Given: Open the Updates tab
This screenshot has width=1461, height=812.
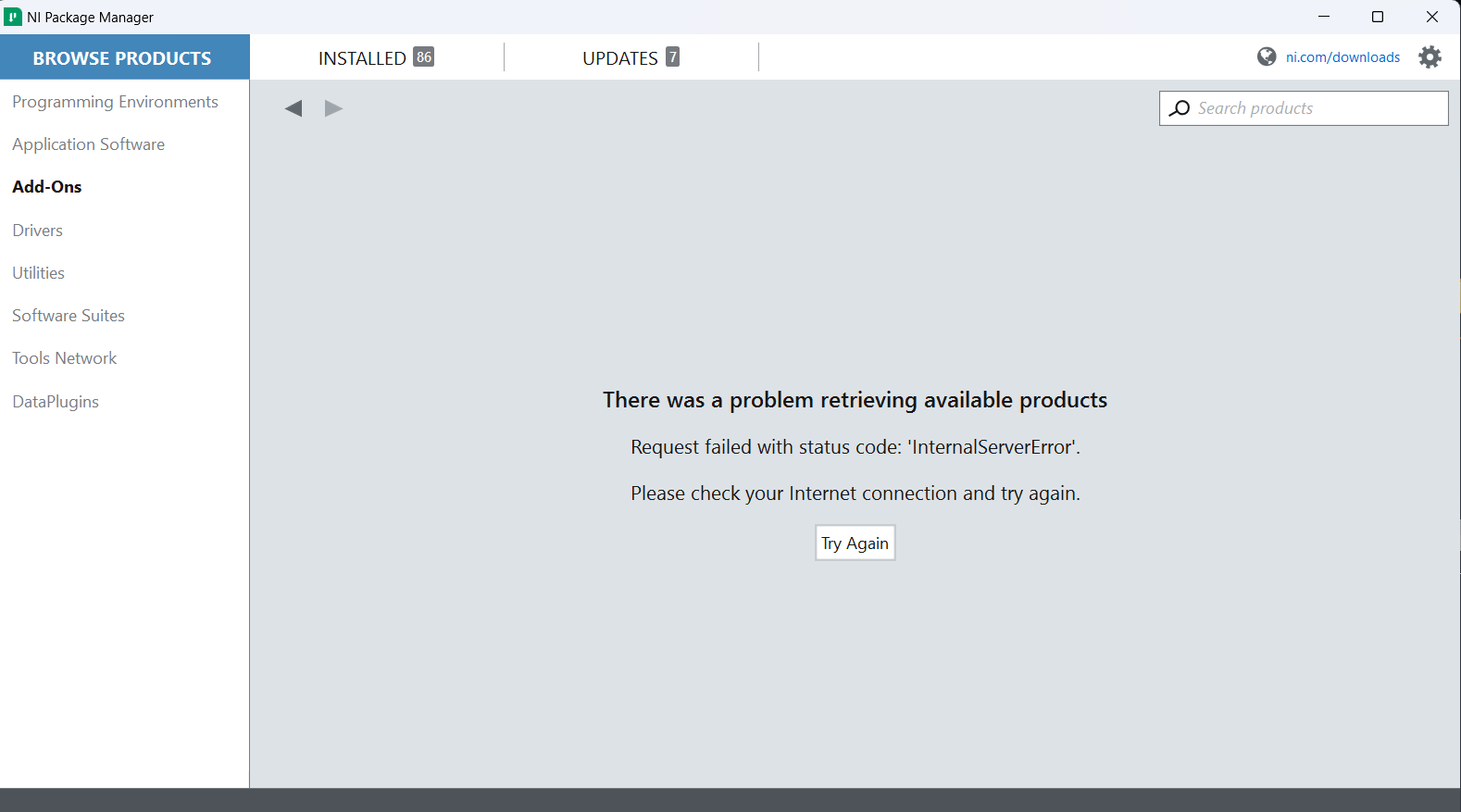Looking at the screenshot, I should pos(631,57).
